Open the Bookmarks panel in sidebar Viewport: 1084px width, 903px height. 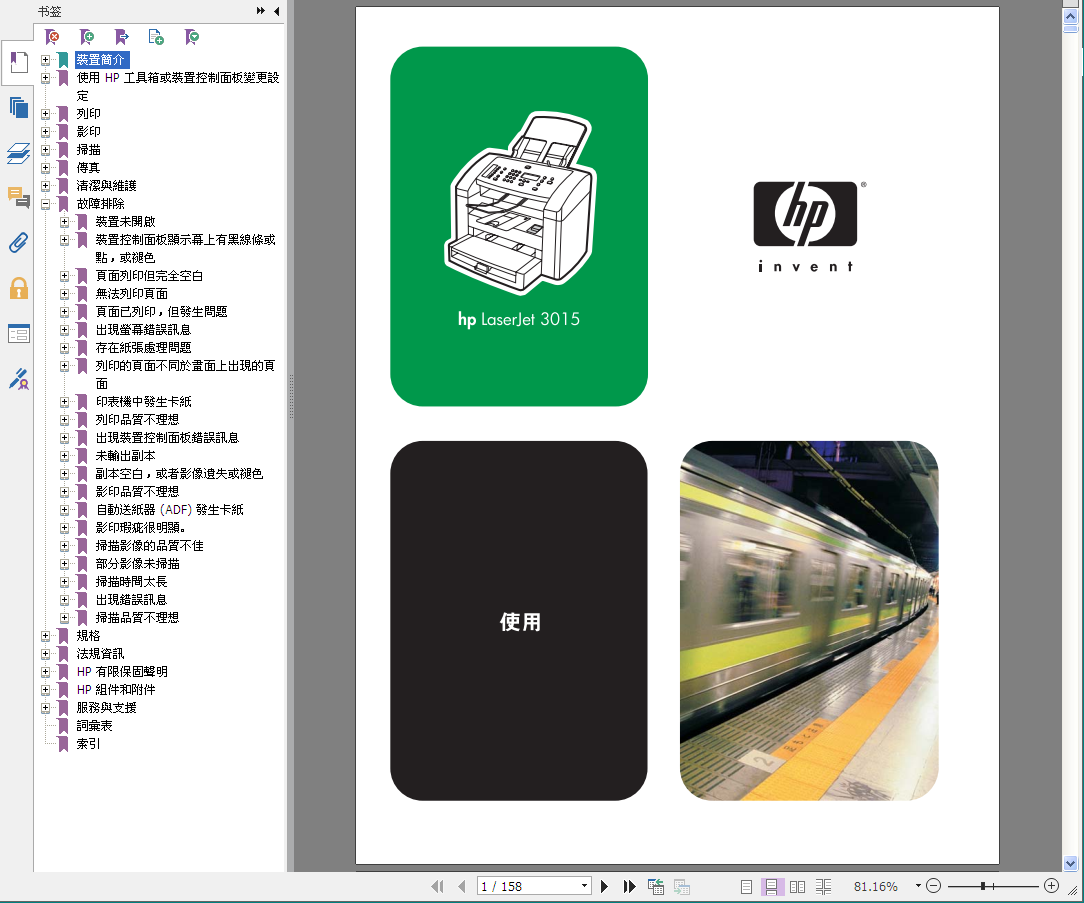(18, 63)
